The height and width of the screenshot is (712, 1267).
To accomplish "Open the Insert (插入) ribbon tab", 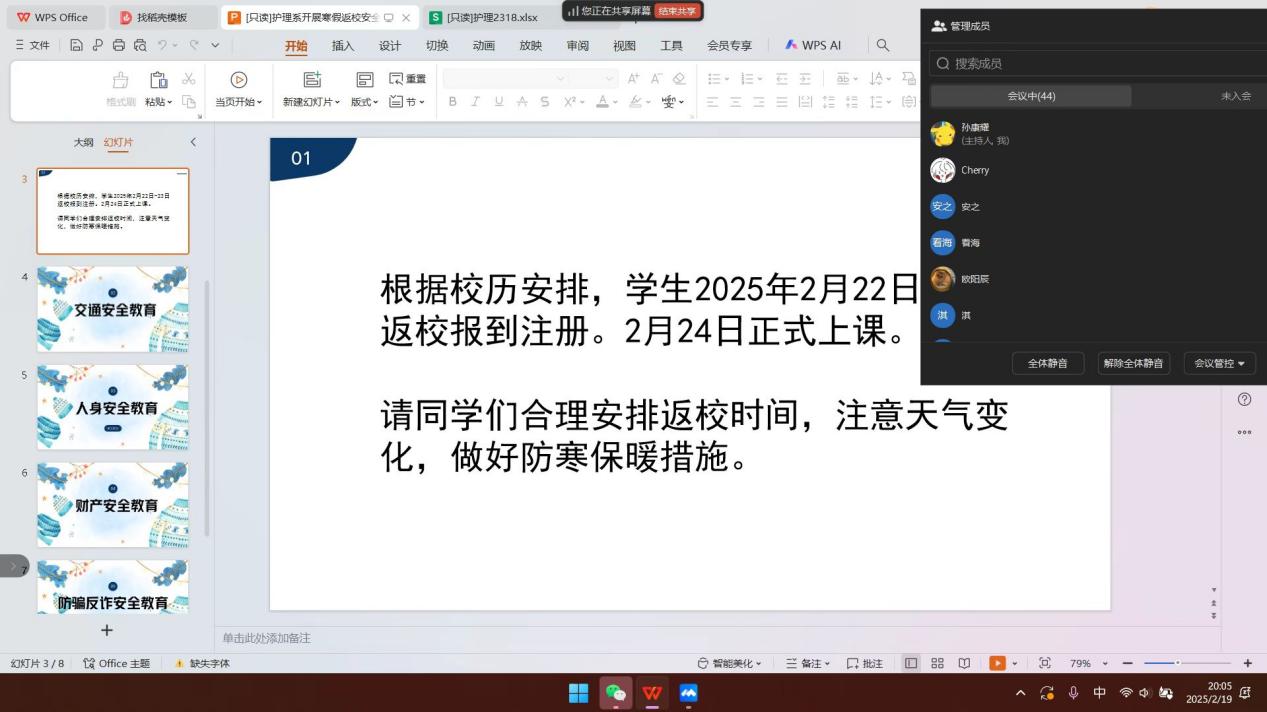I will pos(343,45).
